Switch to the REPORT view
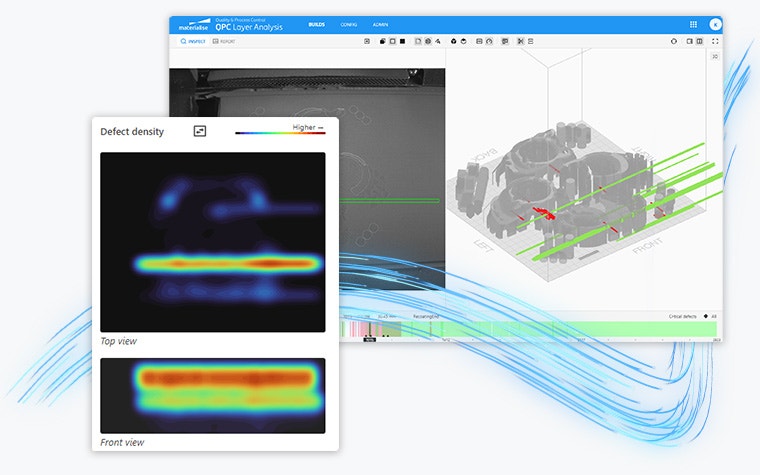 pos(225,41)
